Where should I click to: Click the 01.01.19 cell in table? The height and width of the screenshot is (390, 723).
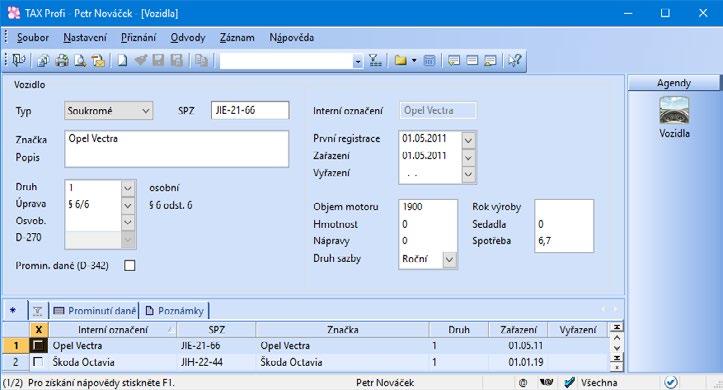pyautogui.click(x=518, y=362)
